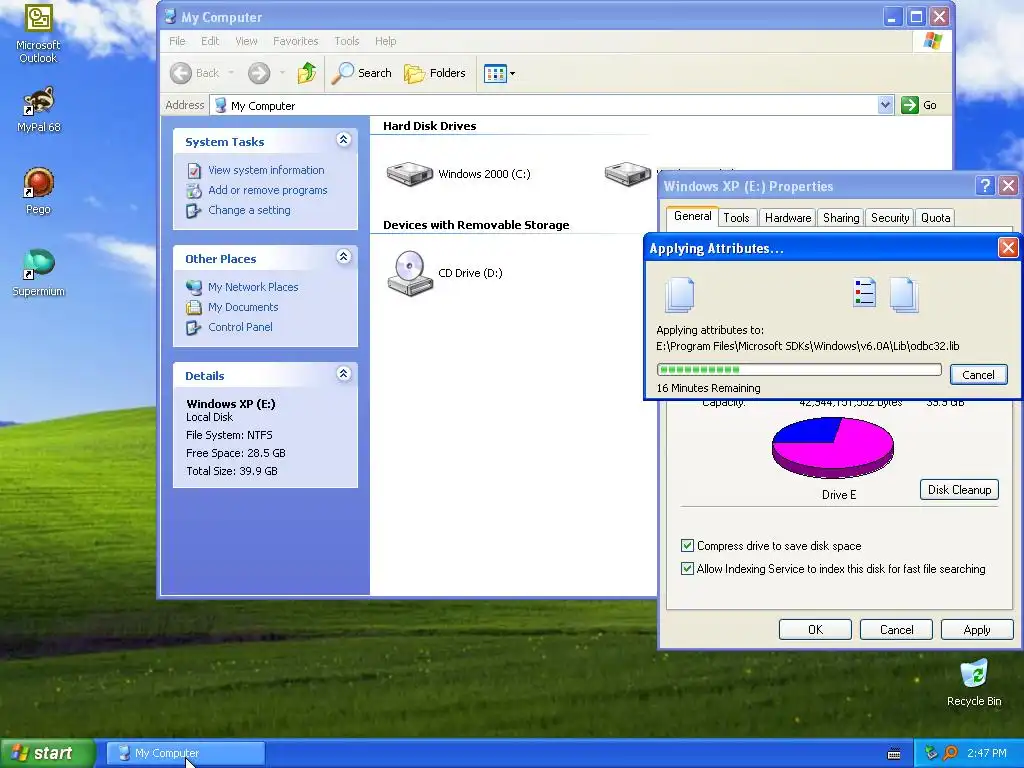Open the Back button history dropdown
Screen dimensions: 1024x768
231,73
